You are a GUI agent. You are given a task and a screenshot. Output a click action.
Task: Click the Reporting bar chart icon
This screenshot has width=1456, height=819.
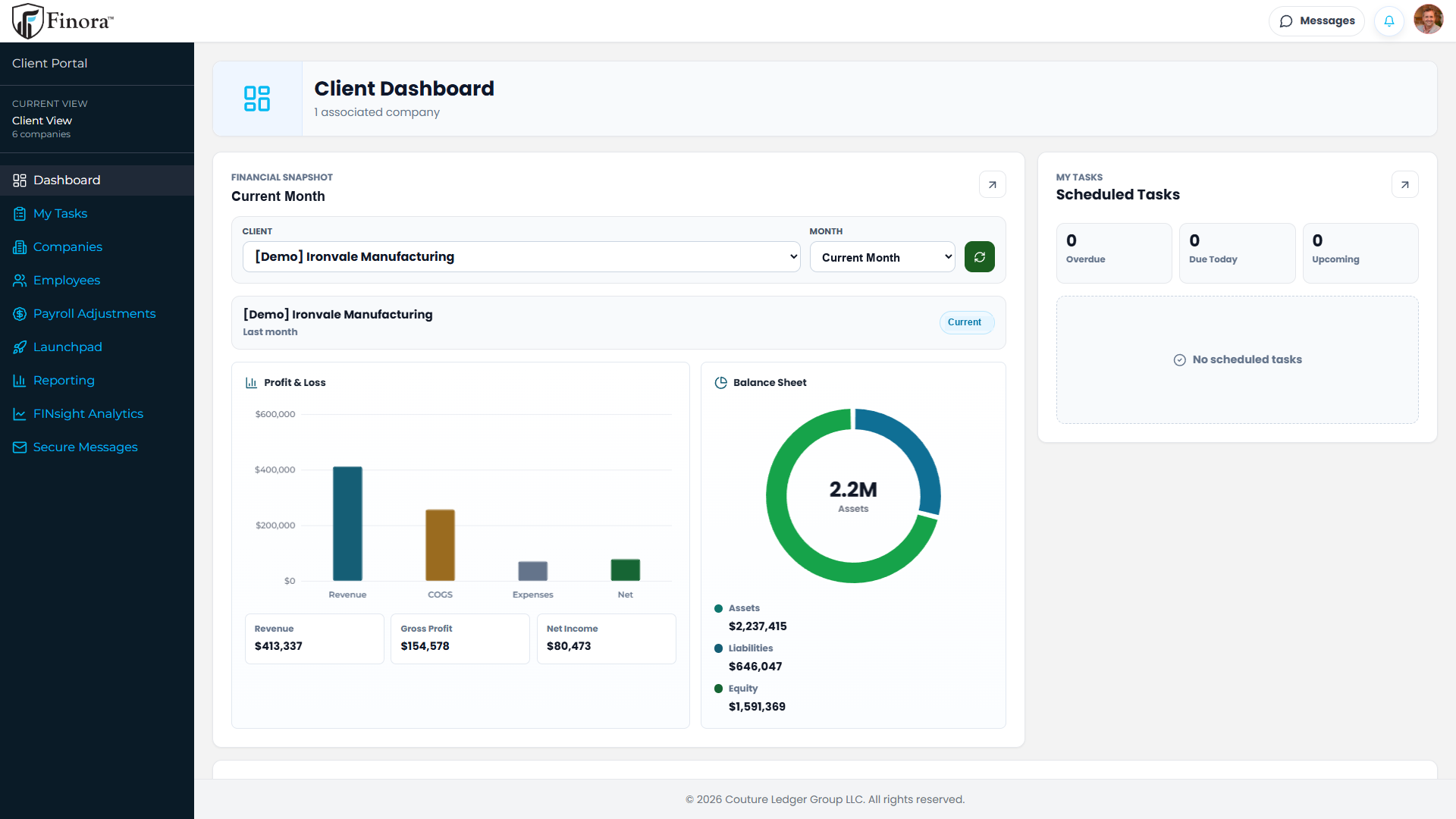pos(20,381)
